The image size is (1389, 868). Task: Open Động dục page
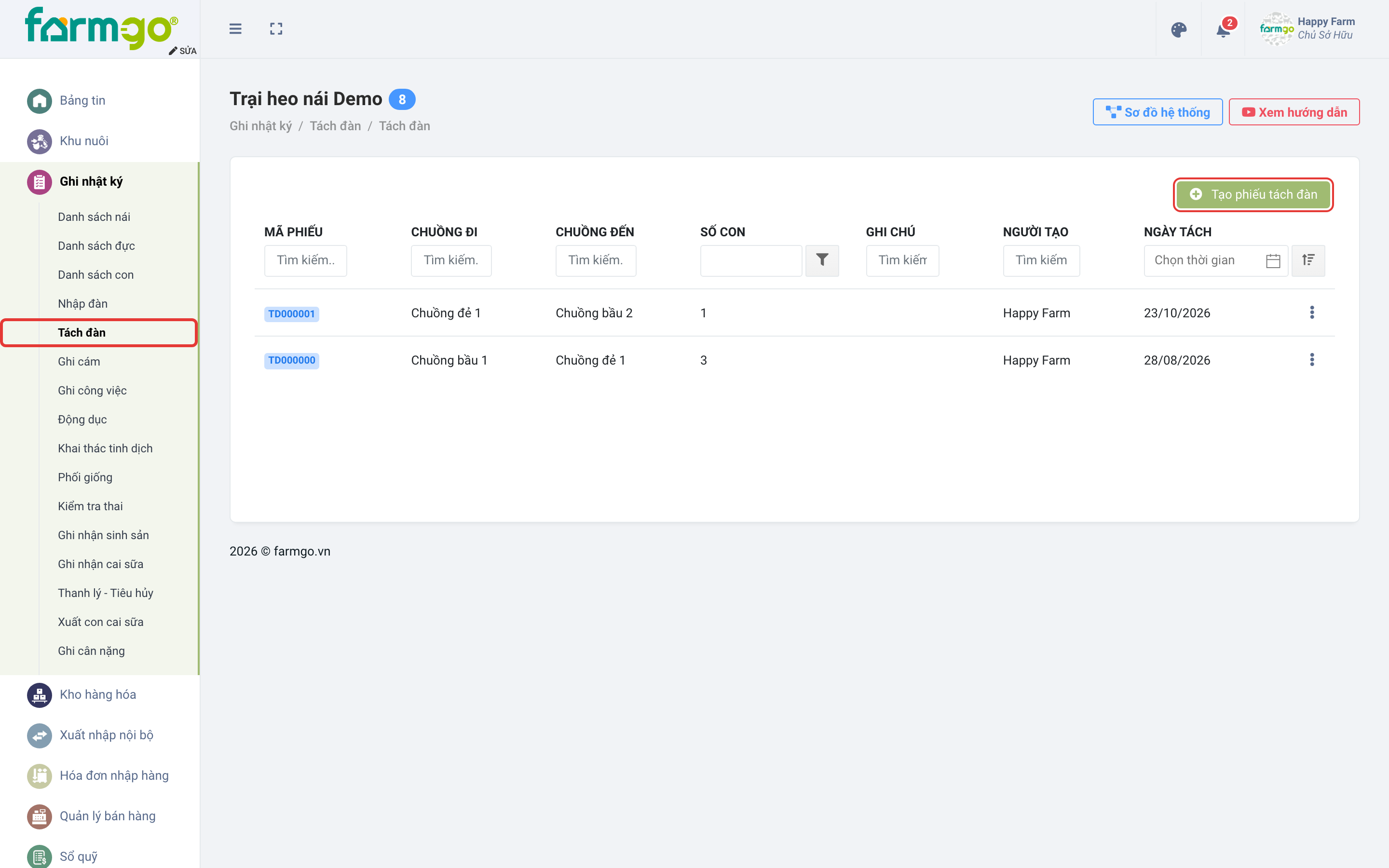pyautogui.click(x=82, y=420)
